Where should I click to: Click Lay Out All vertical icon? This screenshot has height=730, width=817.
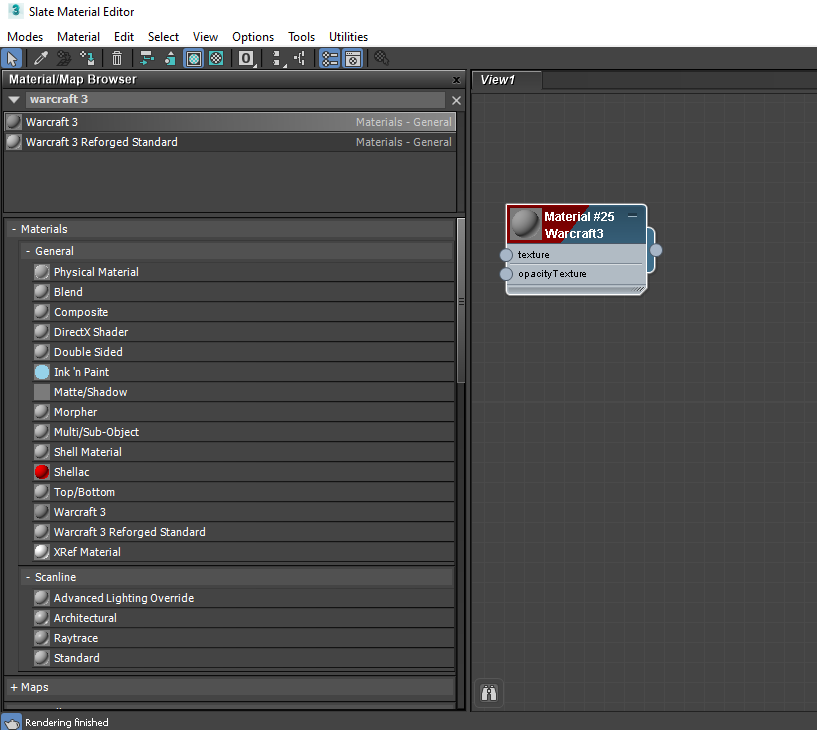coord(278,58)
